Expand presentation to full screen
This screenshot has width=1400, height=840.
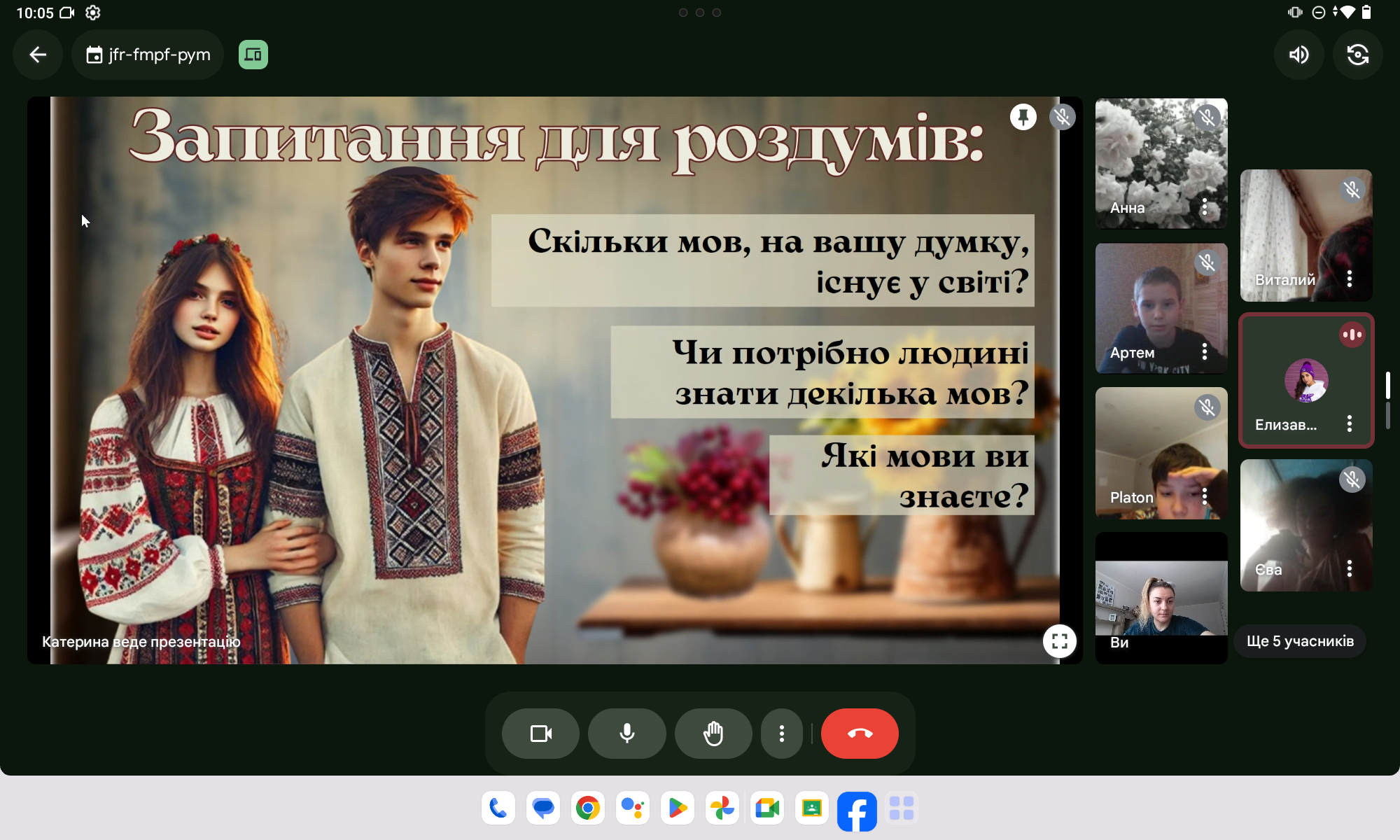(x=1059, y=640)
